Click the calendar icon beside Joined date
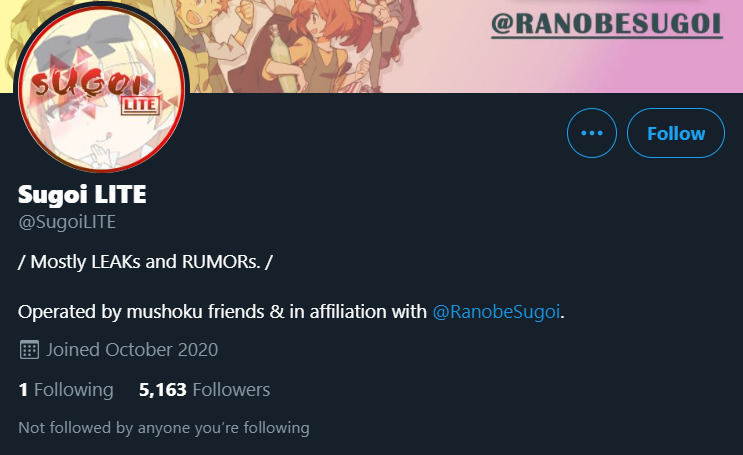The height and width of the screenshot is (455, 743). click(29, 350)
